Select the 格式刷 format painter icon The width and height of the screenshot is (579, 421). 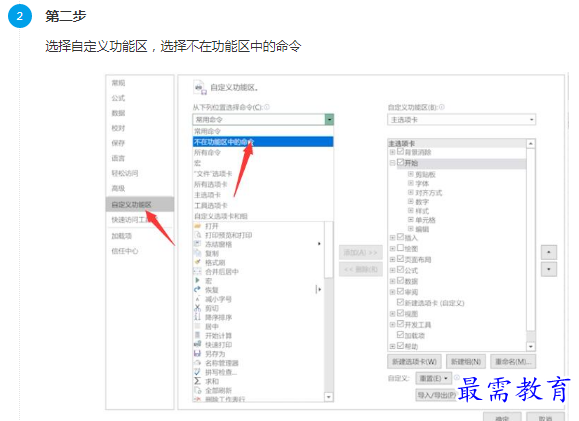point(198,262)
